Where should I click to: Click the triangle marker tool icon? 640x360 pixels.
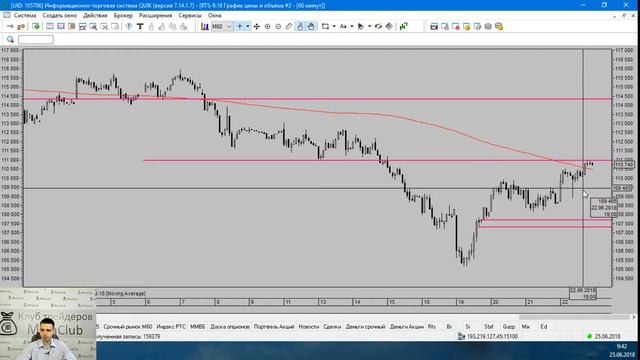(x=361, y=27)
